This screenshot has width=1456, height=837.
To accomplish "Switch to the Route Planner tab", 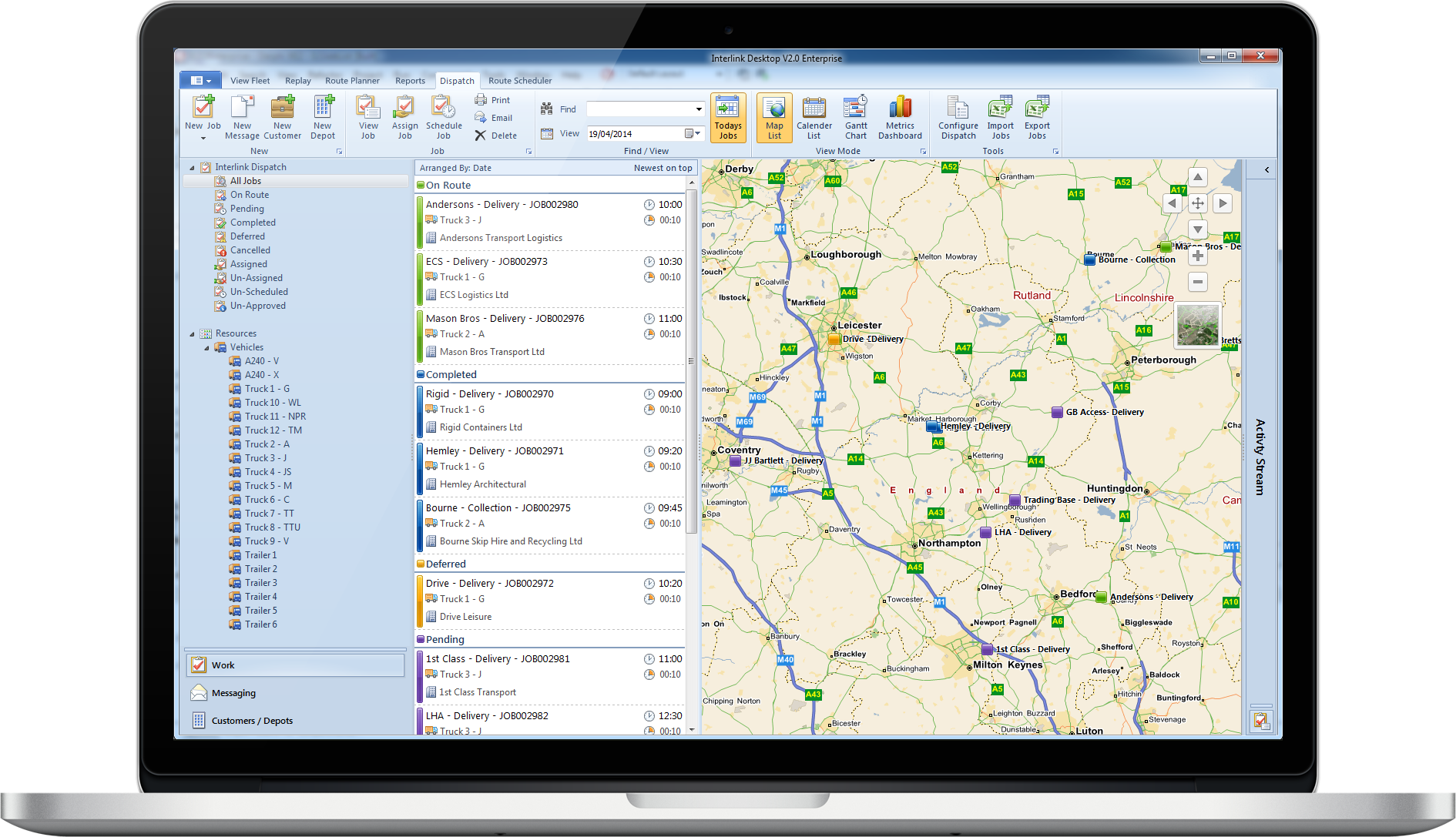I will (352, 81).
